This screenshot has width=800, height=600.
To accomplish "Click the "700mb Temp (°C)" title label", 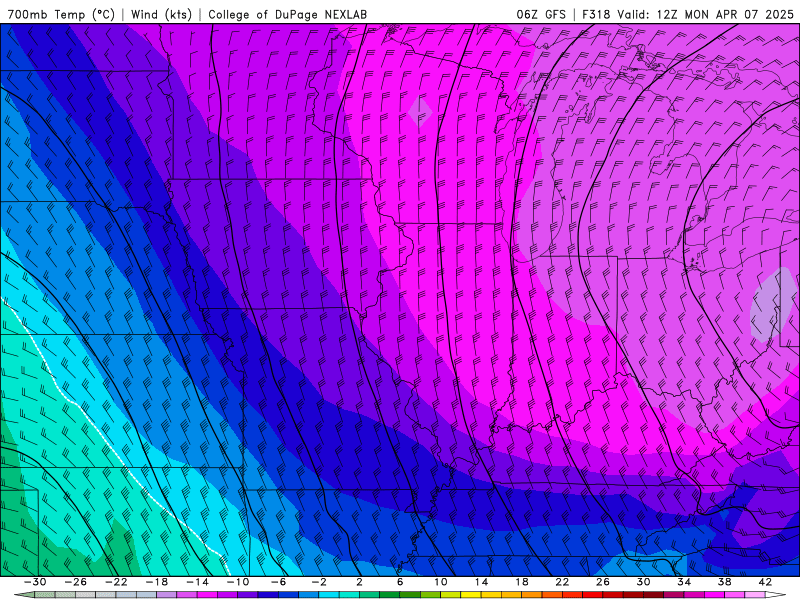I will tap(61, 14).
